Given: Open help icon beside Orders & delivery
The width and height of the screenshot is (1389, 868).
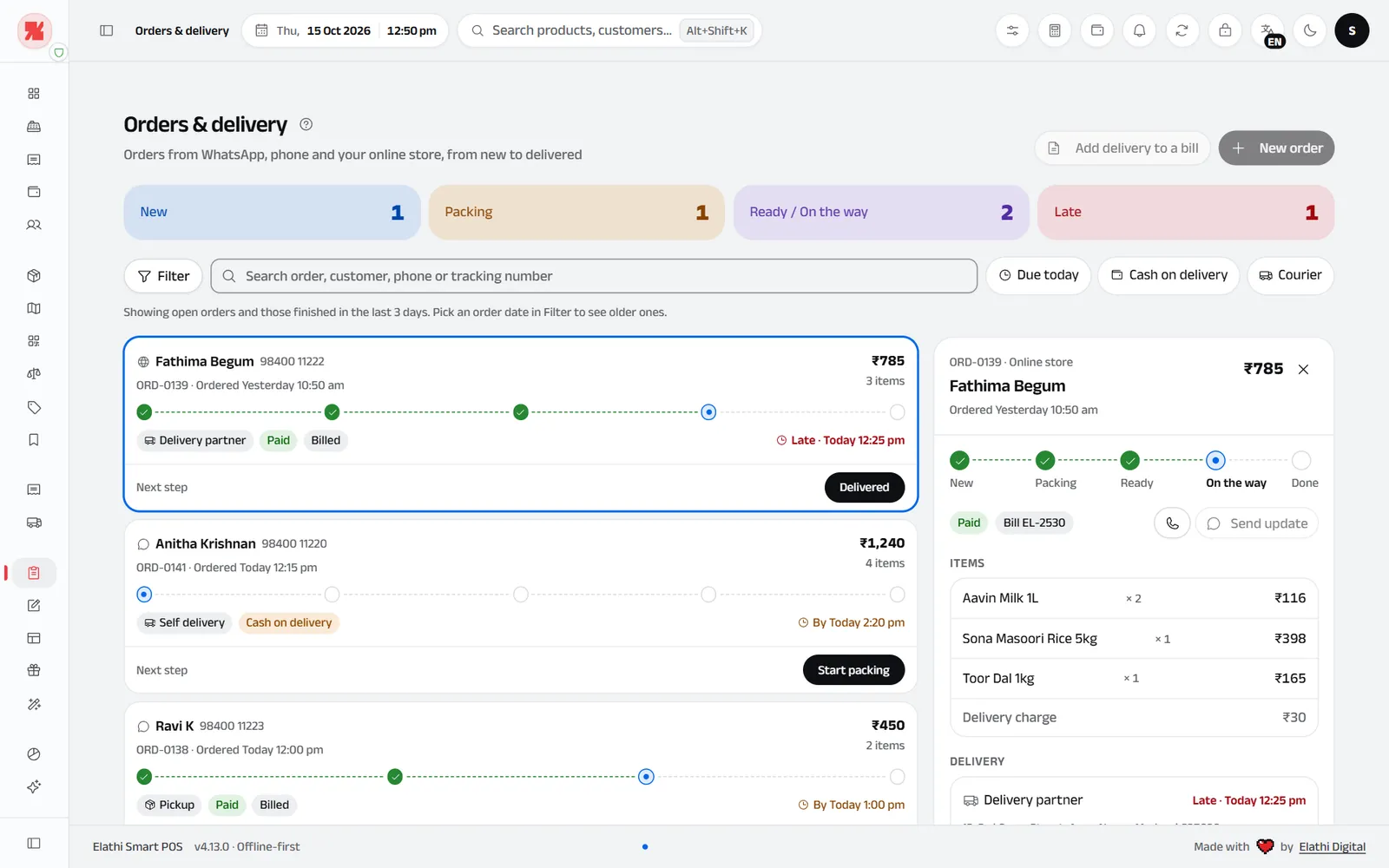Looking at the screenshot, I should click(x=306, y=124).
